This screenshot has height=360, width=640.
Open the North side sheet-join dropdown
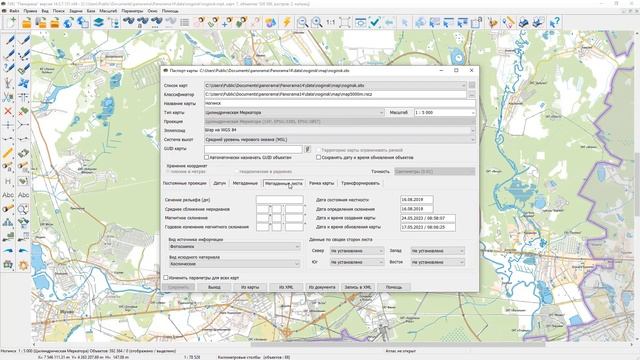pos(381,251)
